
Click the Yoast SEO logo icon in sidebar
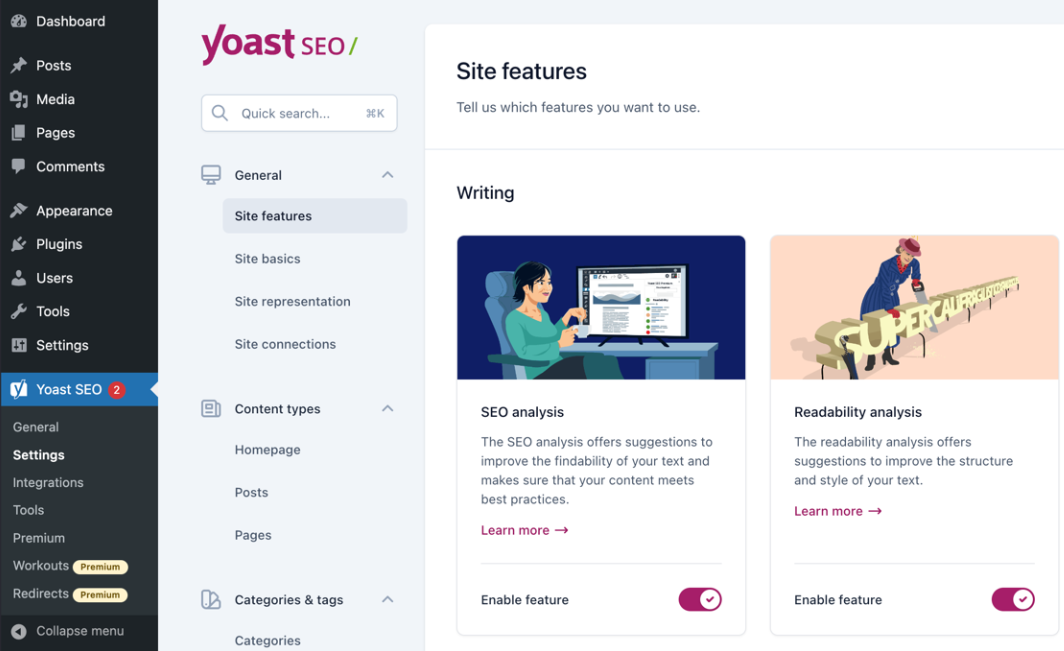coord(18,389)
